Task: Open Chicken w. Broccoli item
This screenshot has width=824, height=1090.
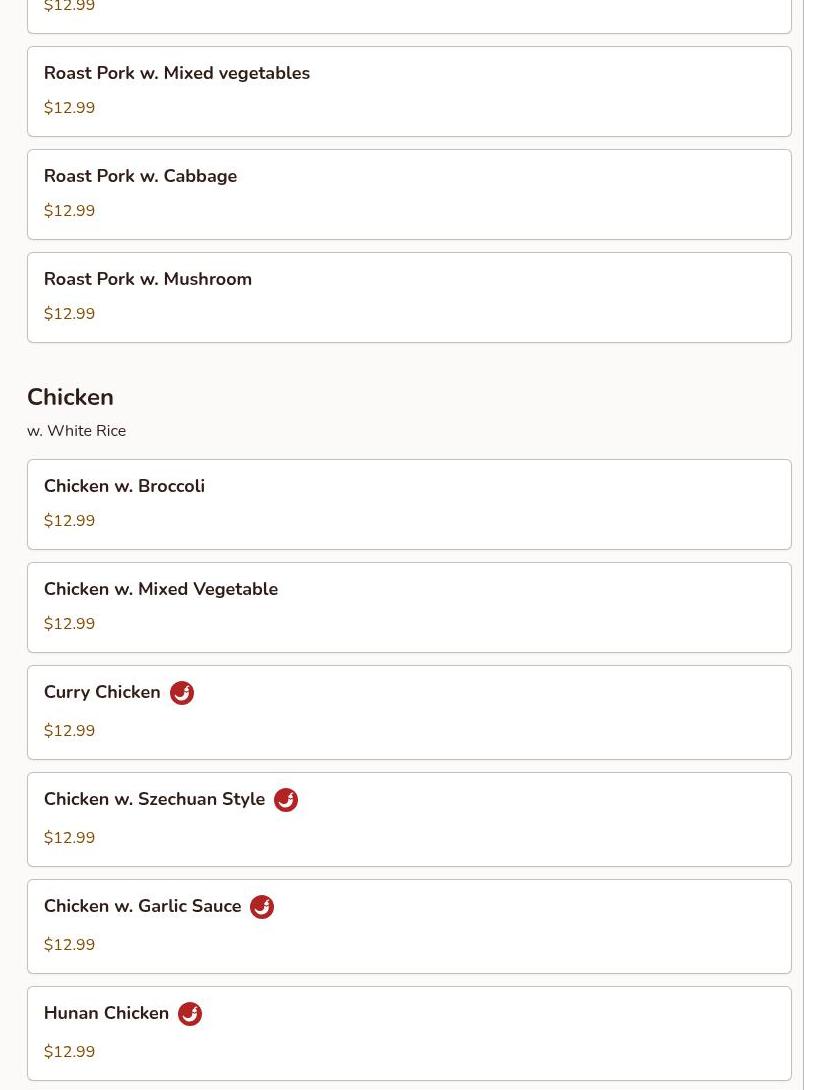Action: tap(409, 505)
